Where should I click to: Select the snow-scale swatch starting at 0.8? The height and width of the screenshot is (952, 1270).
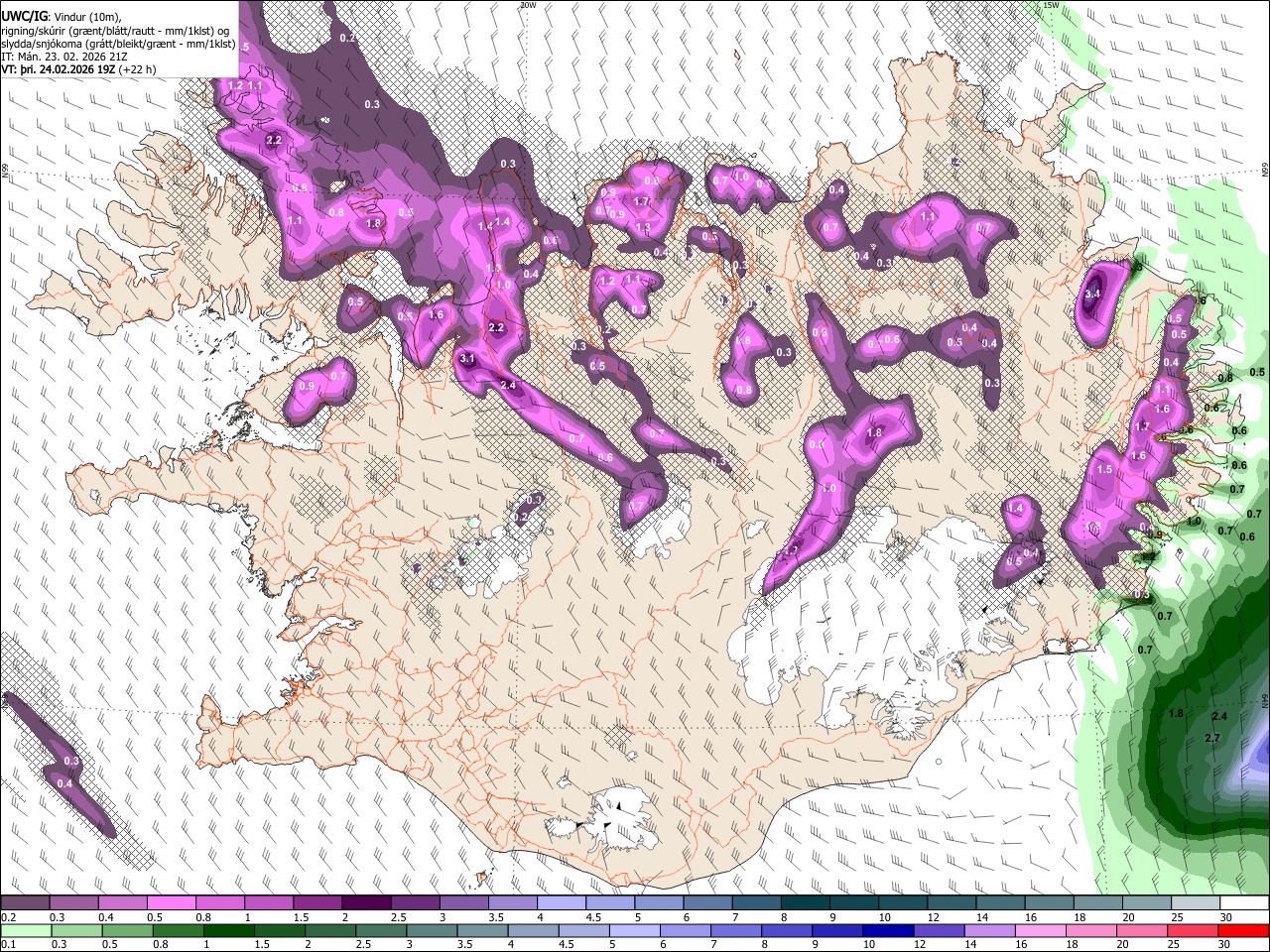pyautogui.click(x=220, y=903)
